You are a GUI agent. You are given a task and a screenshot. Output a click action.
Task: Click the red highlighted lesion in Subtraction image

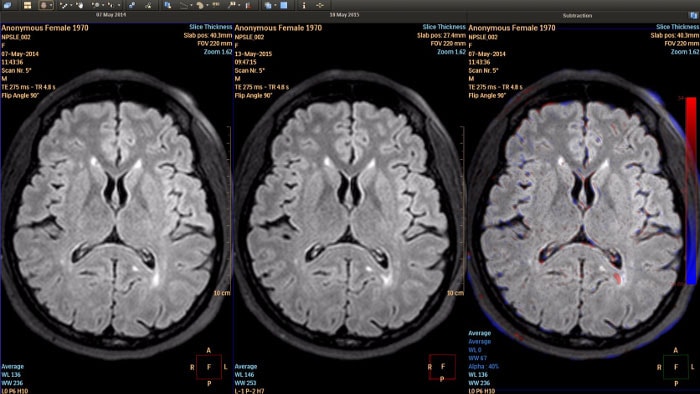[x=617, y=279]
